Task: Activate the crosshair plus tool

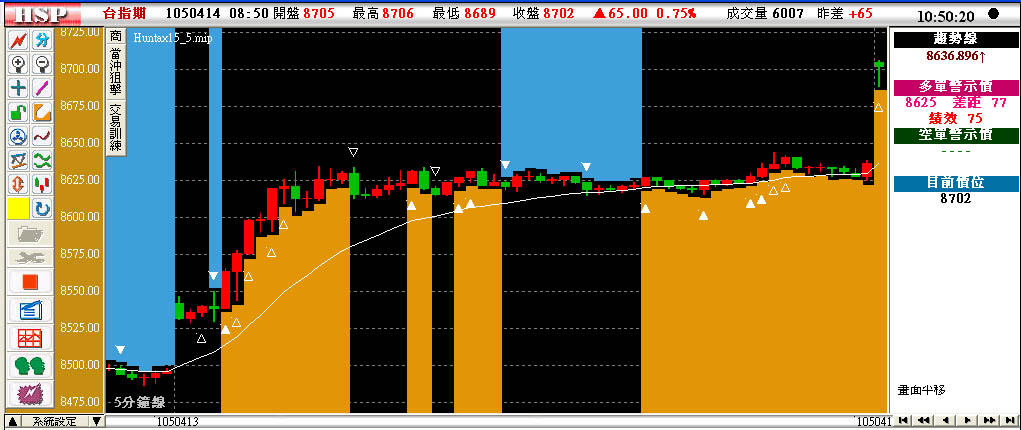Action: [19, 87]
